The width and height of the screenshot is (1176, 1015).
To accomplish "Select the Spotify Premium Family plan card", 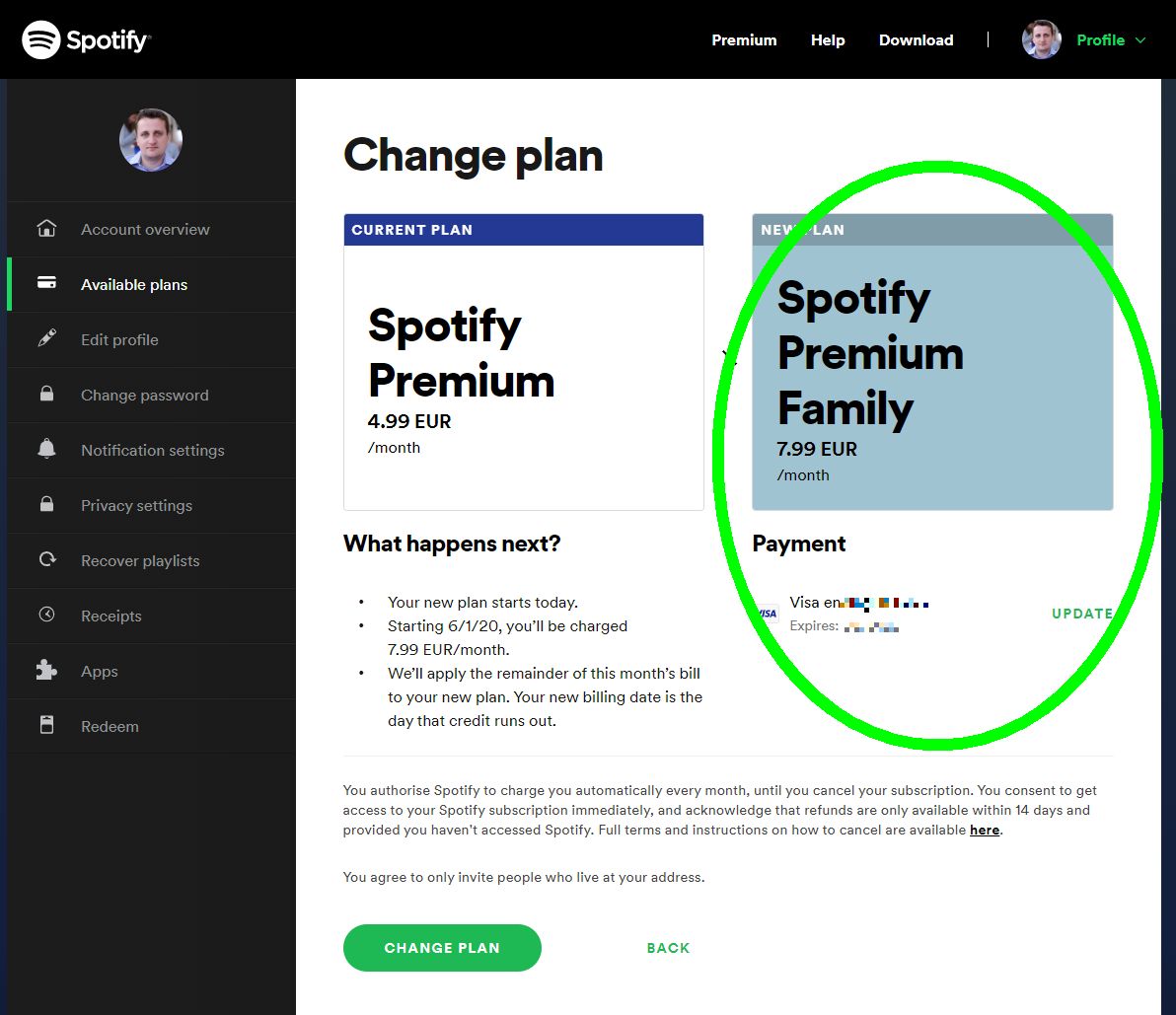I will [x=932, y=362].
